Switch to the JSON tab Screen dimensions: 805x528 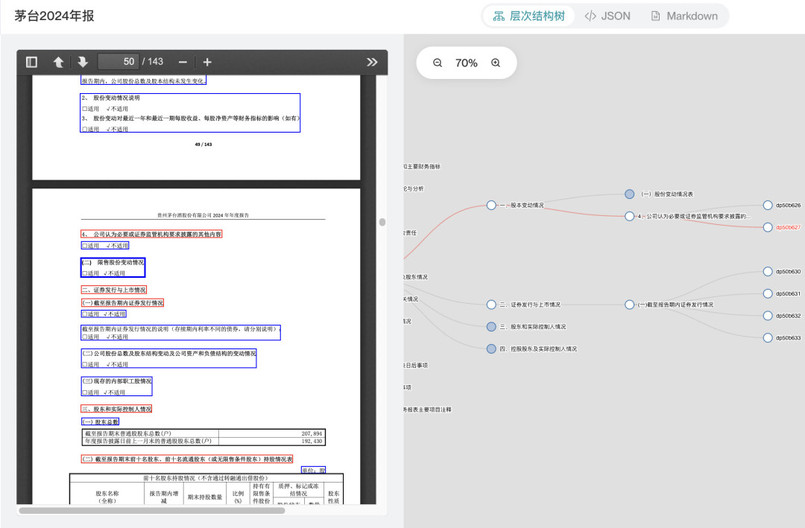(x=608, y=16)
